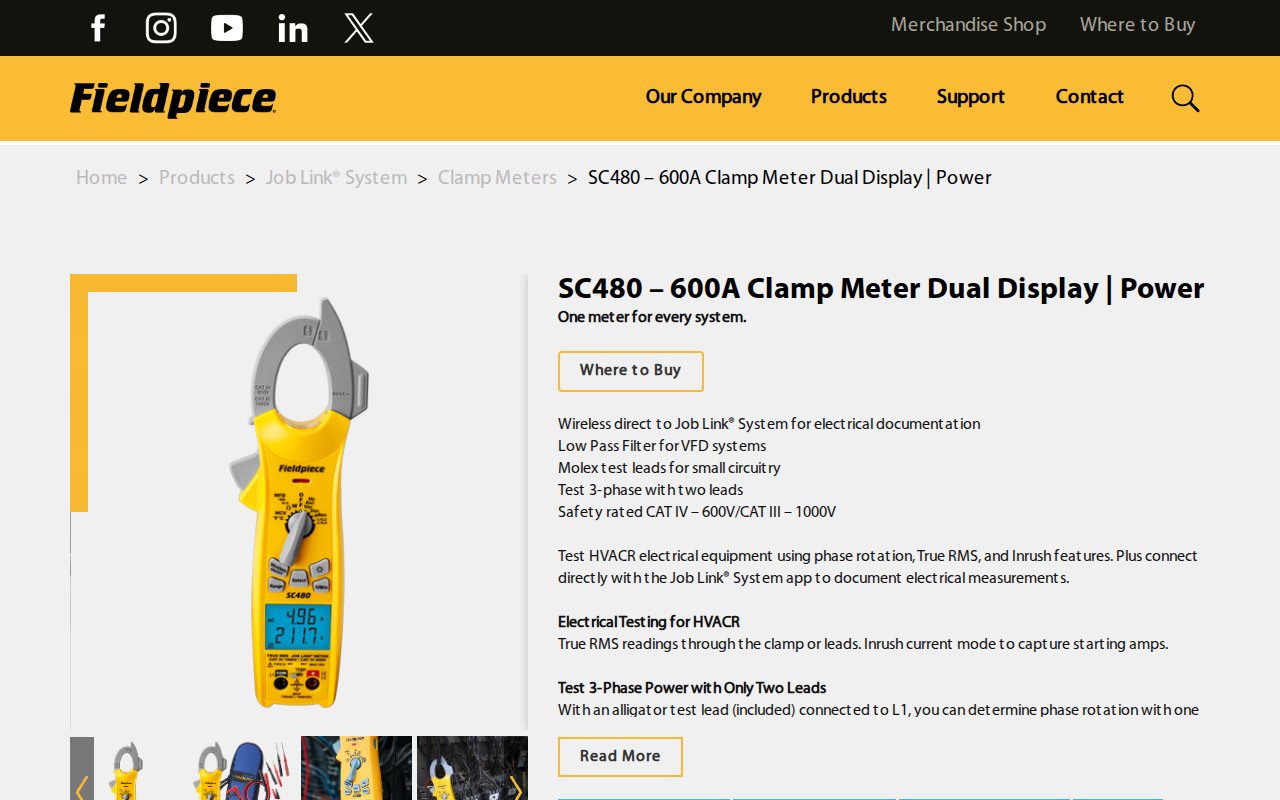Open the Instagram profile icon
Viewport: 1280px width, 800px height.
click(161, 28)
